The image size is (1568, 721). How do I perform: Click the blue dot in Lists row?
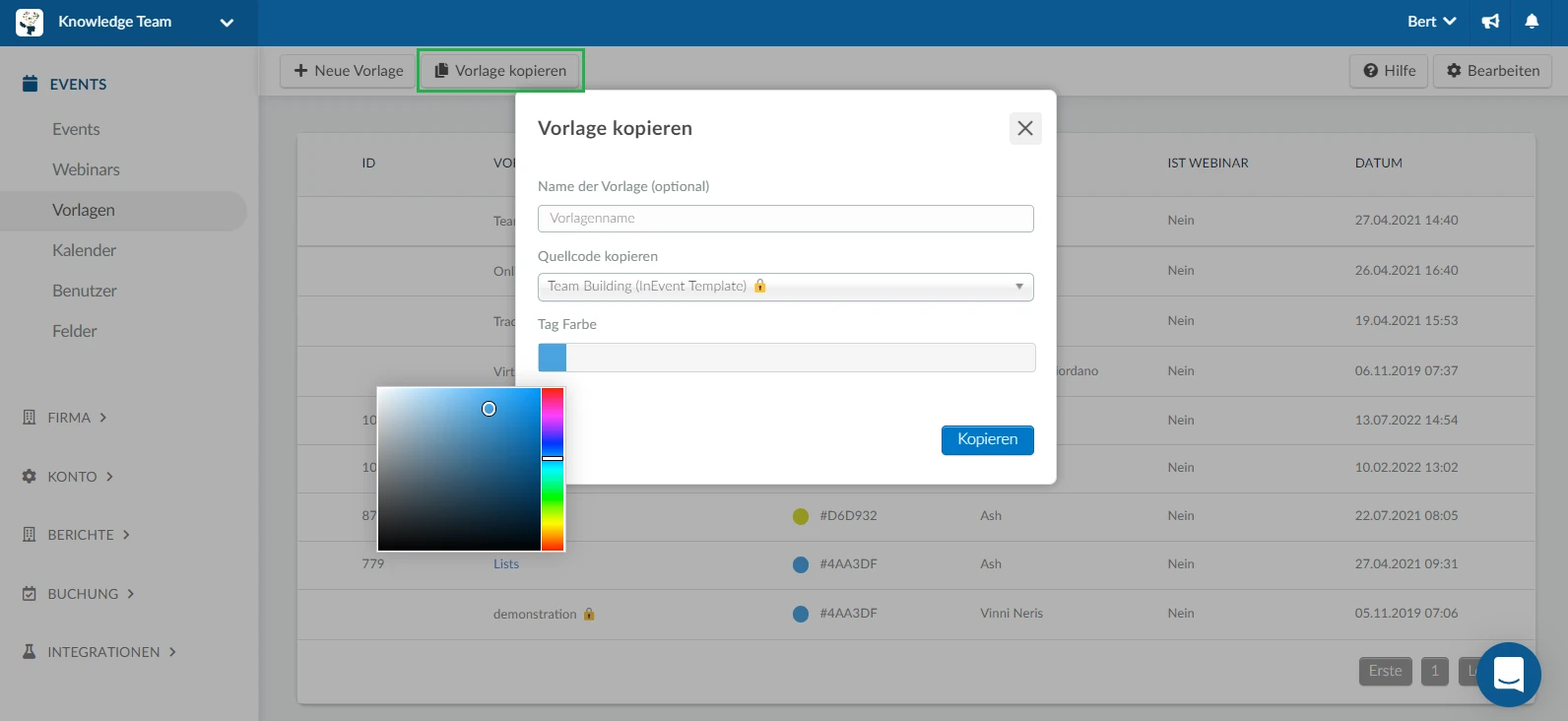pos(801,564)
